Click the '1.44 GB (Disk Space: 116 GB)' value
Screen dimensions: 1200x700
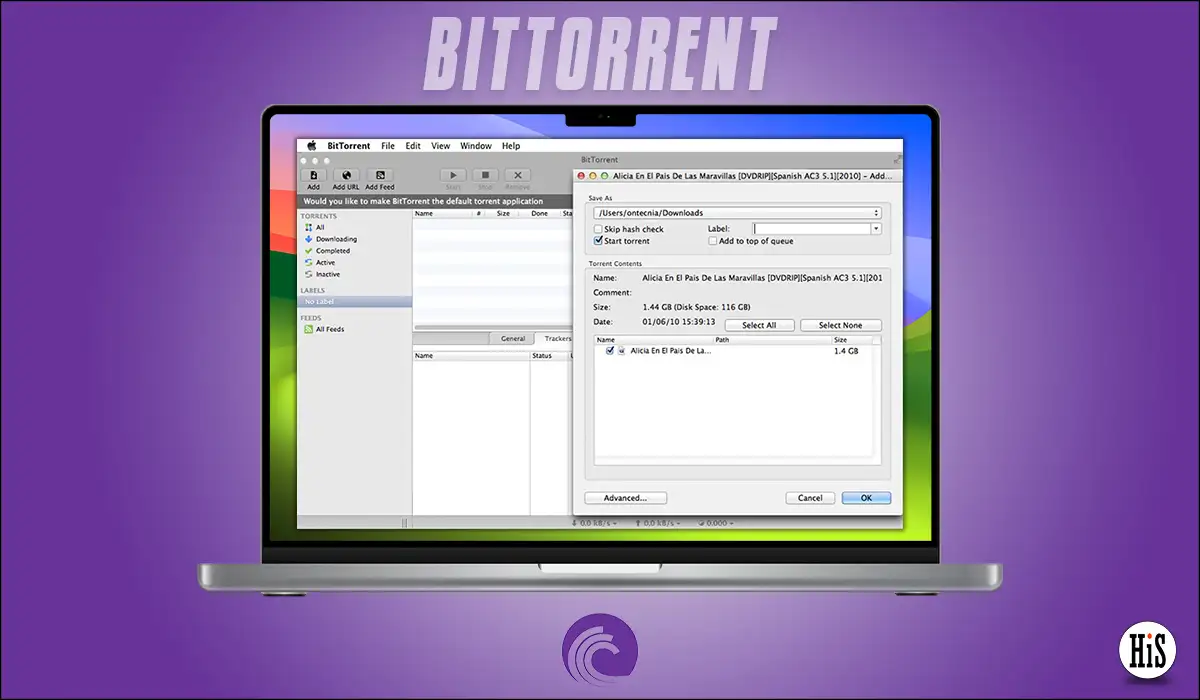click(695, 307)
